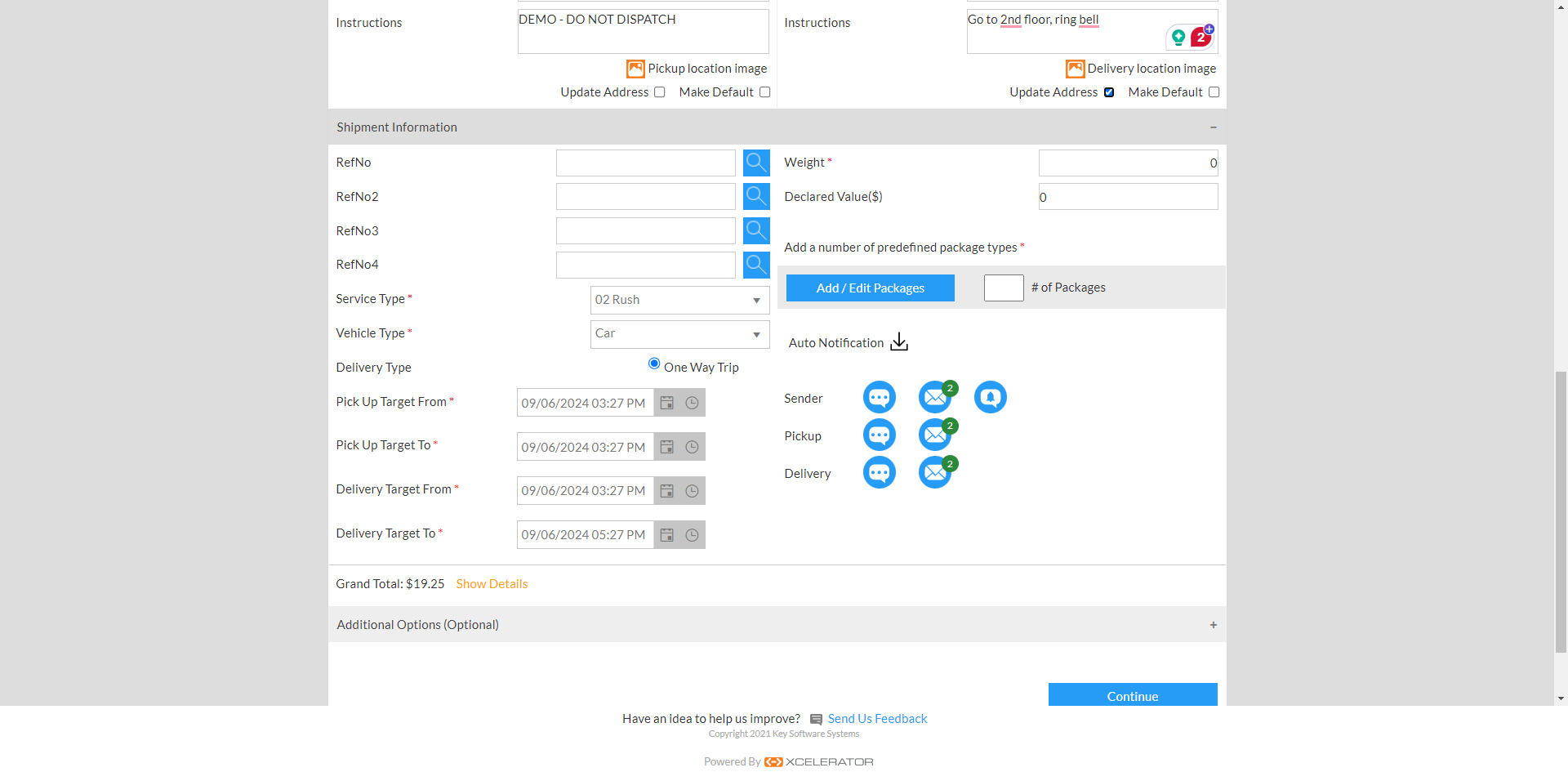Select One Way Trip radio button

654,364
